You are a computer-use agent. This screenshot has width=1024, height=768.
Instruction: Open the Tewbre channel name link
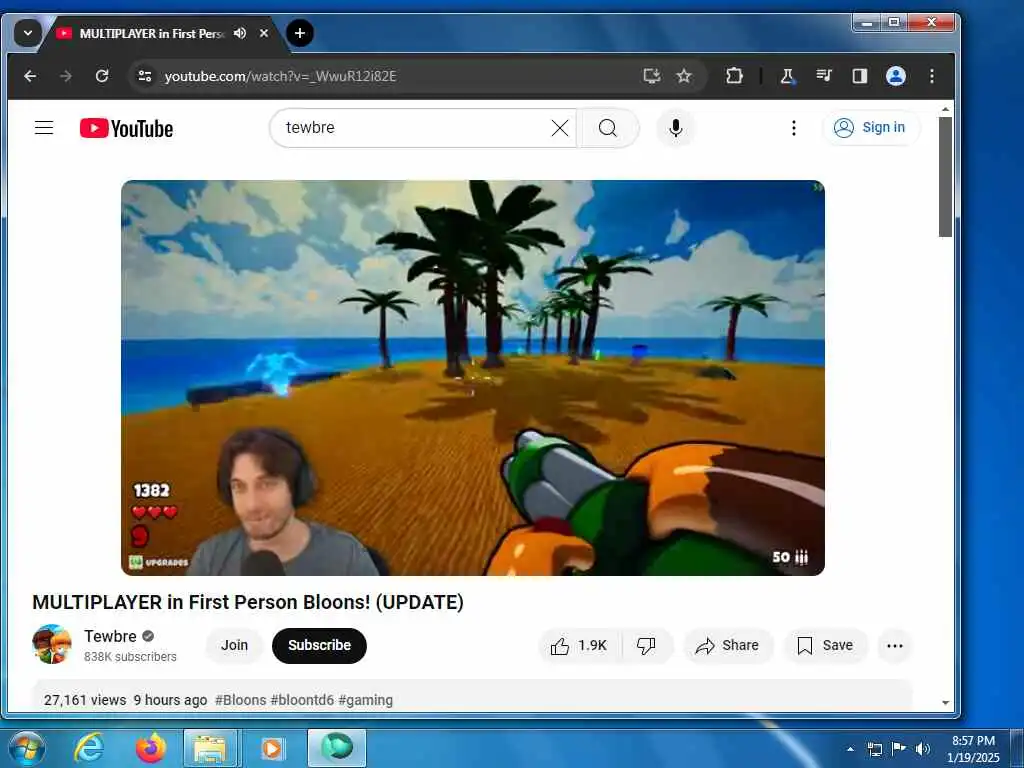[110, 636]
